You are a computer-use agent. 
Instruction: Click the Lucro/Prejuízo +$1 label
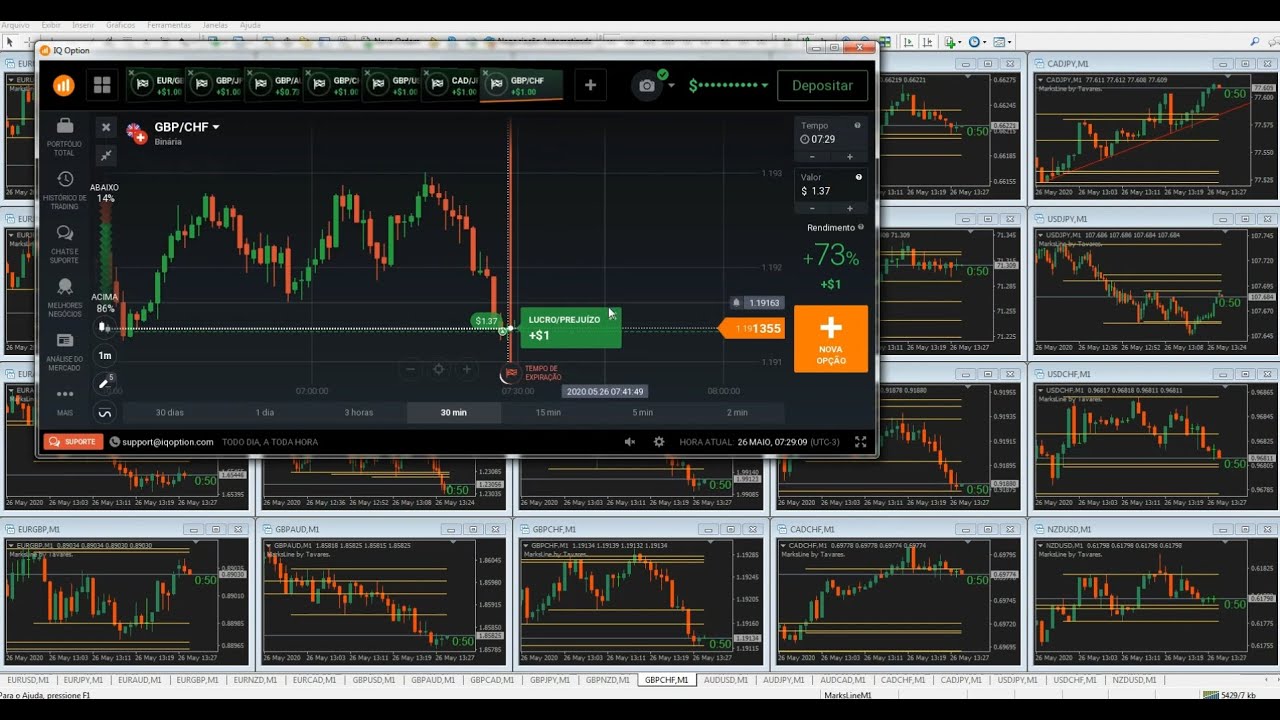570,327
